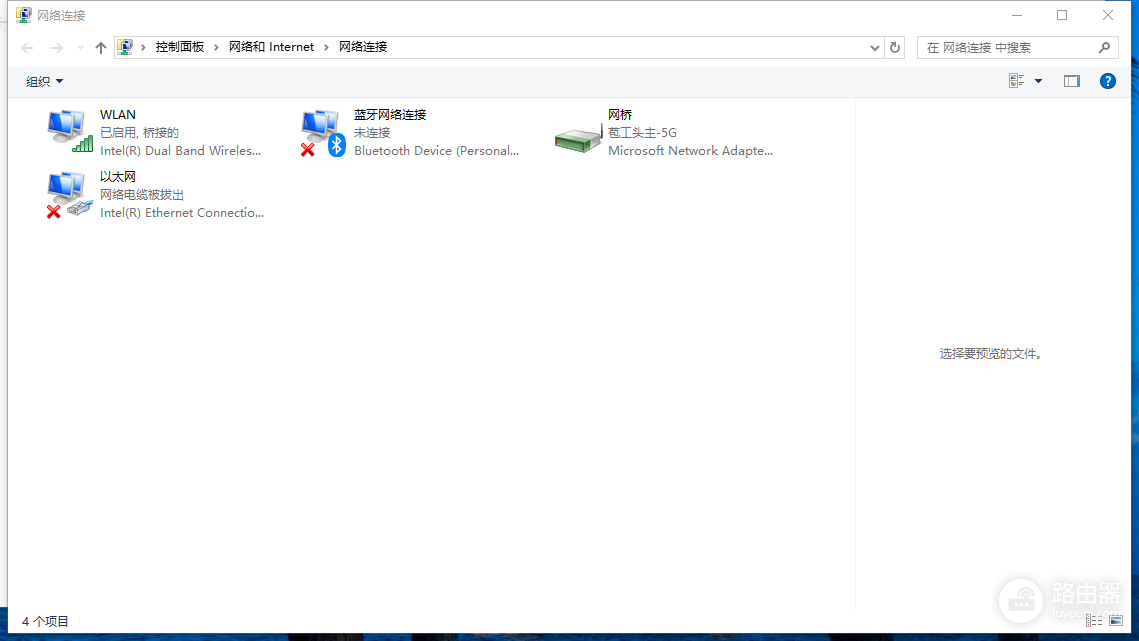Screen dimensions: 1139x641
Task: Select the Bluetooth network connection icon
Action: (x=323, y=133)
